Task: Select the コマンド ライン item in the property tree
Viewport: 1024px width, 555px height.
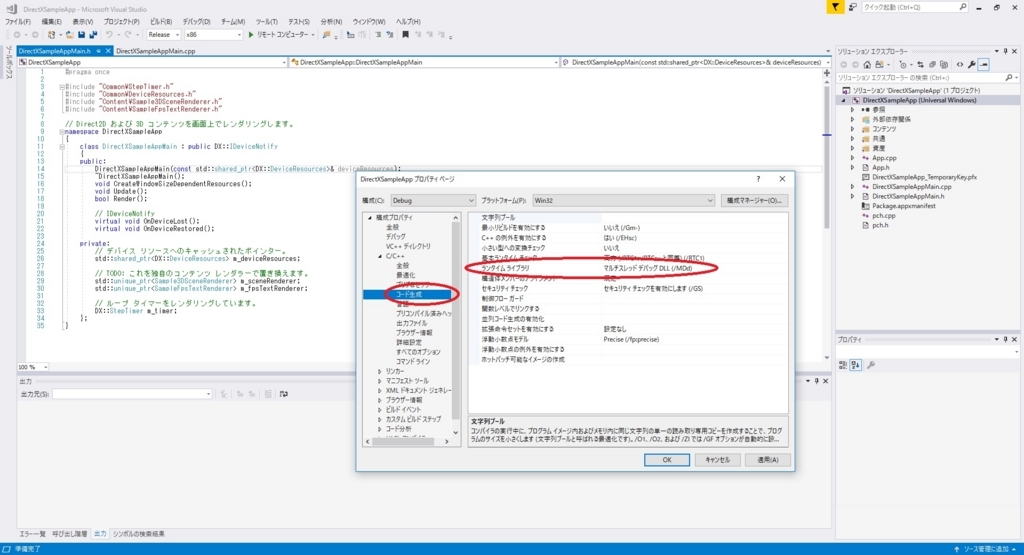Action: click(x=413, y=361)
